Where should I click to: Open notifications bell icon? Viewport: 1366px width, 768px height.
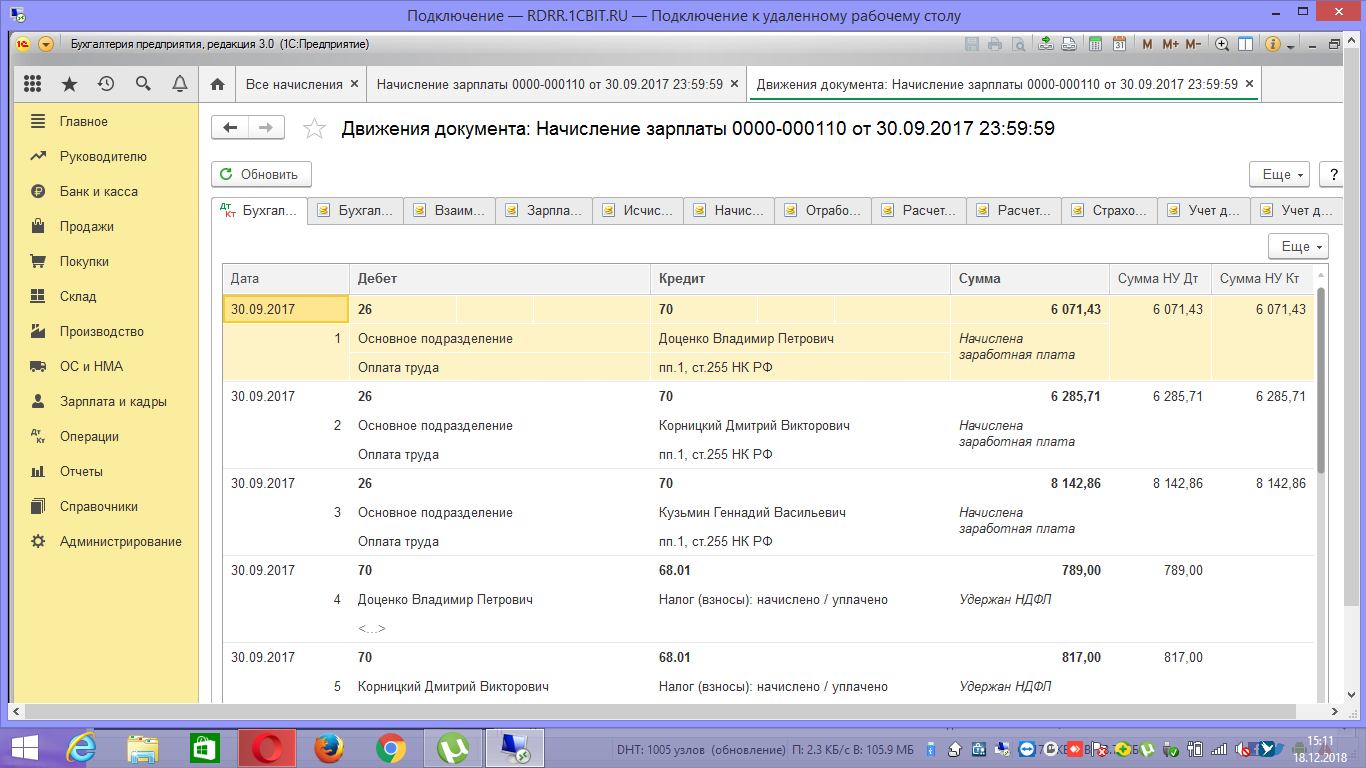180,84
